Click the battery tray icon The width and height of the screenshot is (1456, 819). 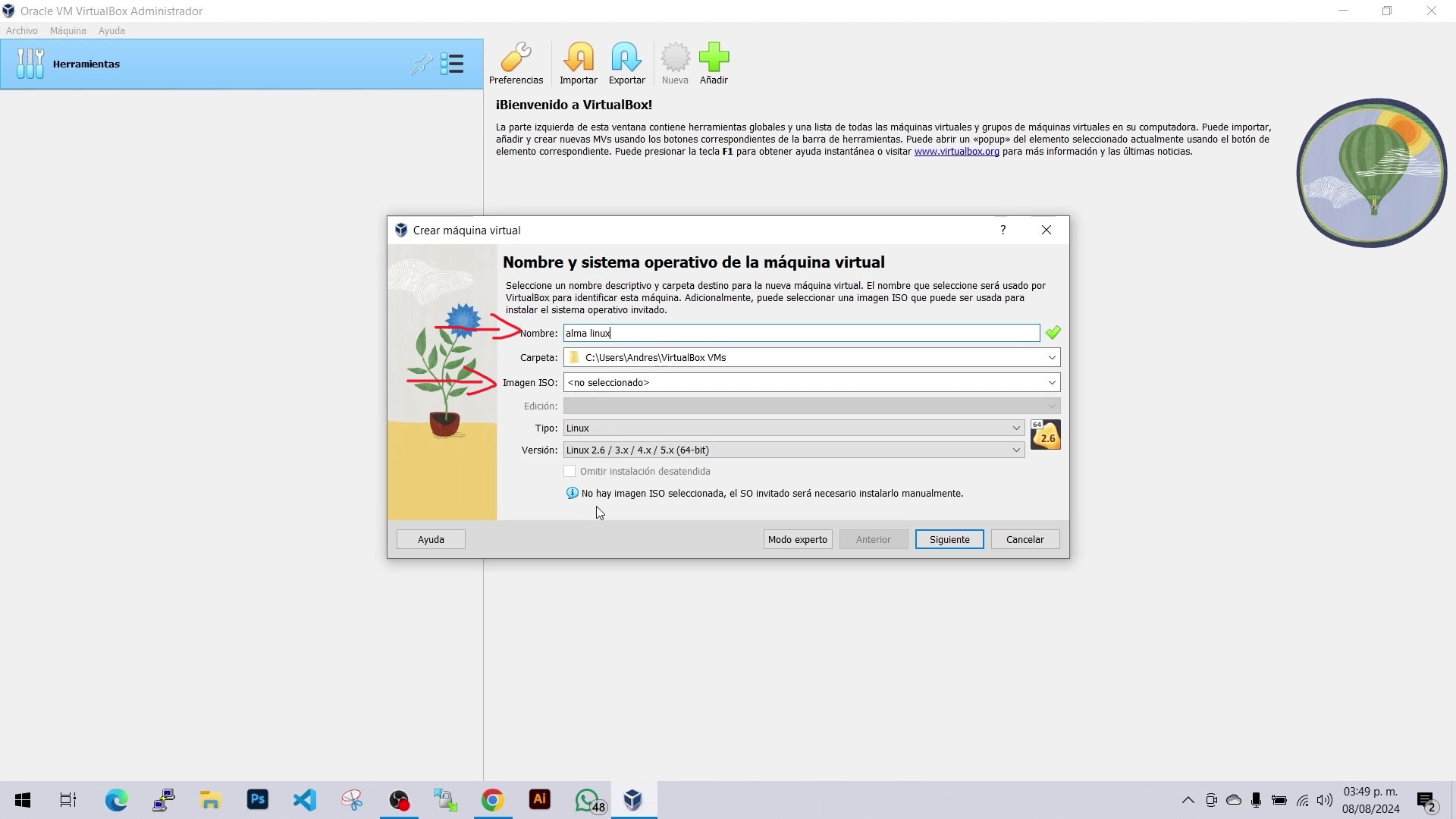1279,800
